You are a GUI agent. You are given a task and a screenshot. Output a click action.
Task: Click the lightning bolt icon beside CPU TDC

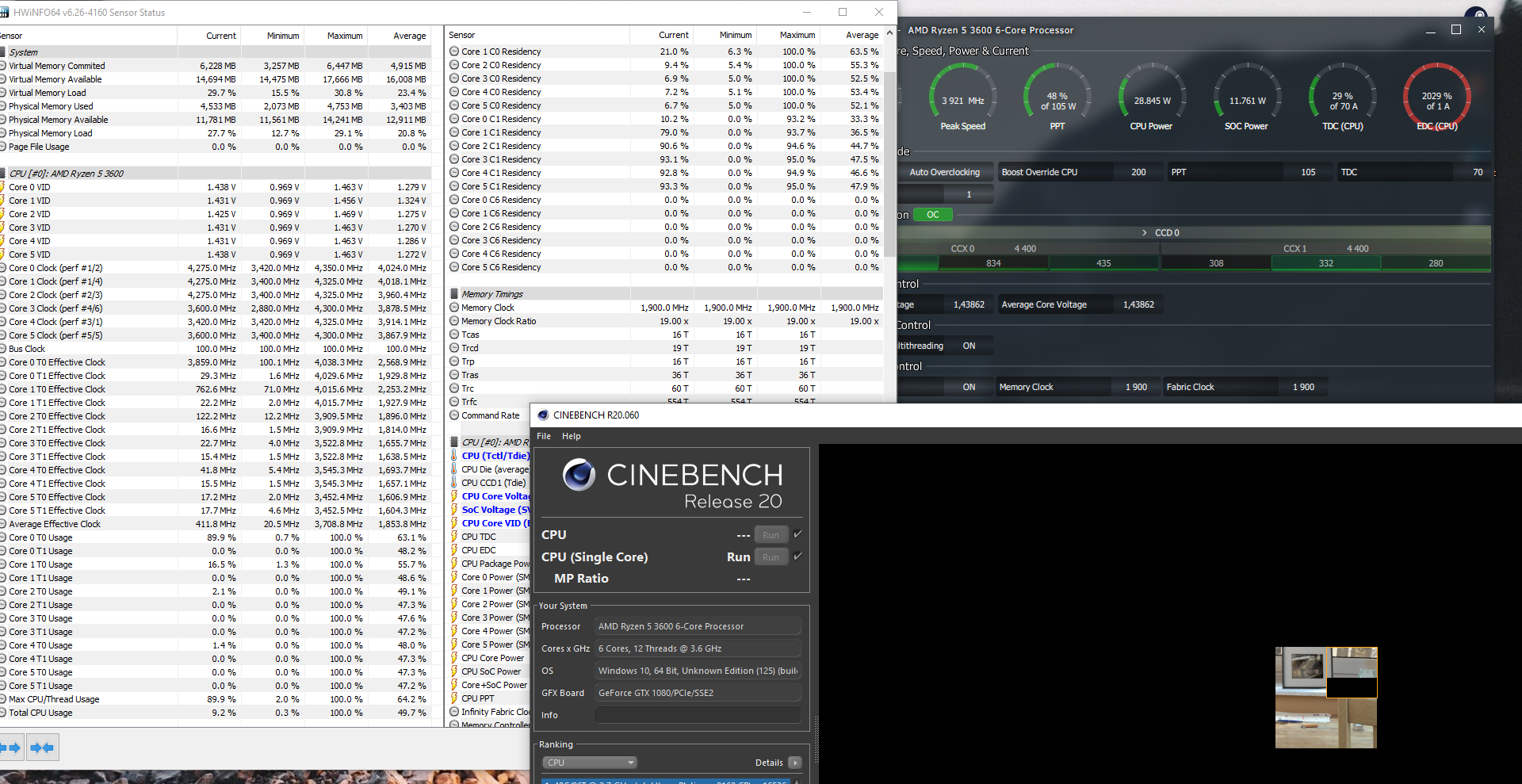tap(454, 537)
